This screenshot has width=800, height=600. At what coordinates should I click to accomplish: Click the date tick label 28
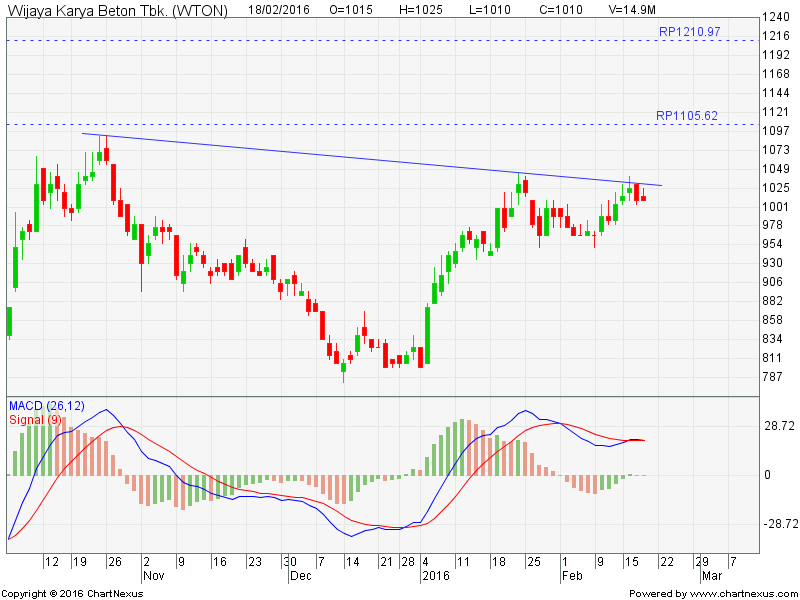[408, 562]
